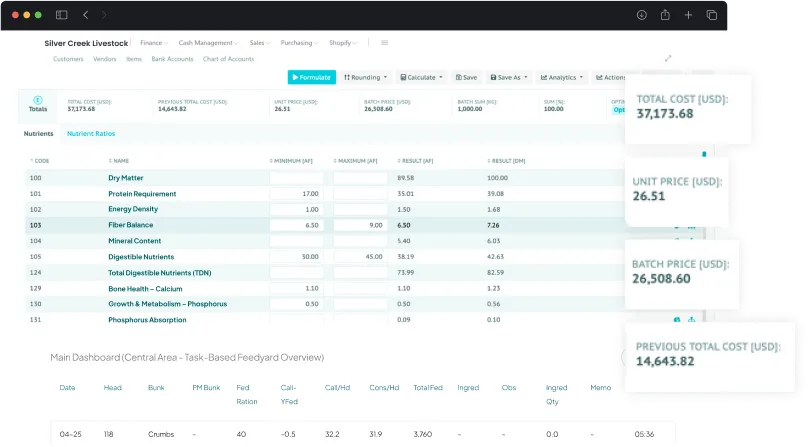This screenshot has height=447, width=811.
Task: Click the hamburger menu icon beside Shopify
Action: (x=385, y=43)
